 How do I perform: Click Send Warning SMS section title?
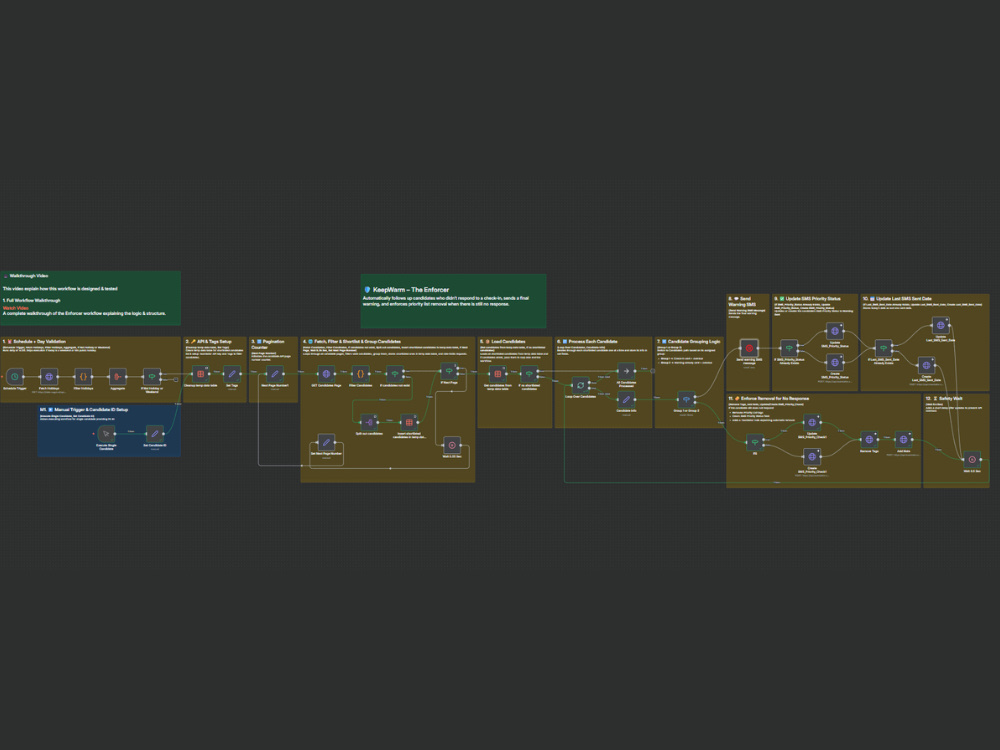pos(743,302)
